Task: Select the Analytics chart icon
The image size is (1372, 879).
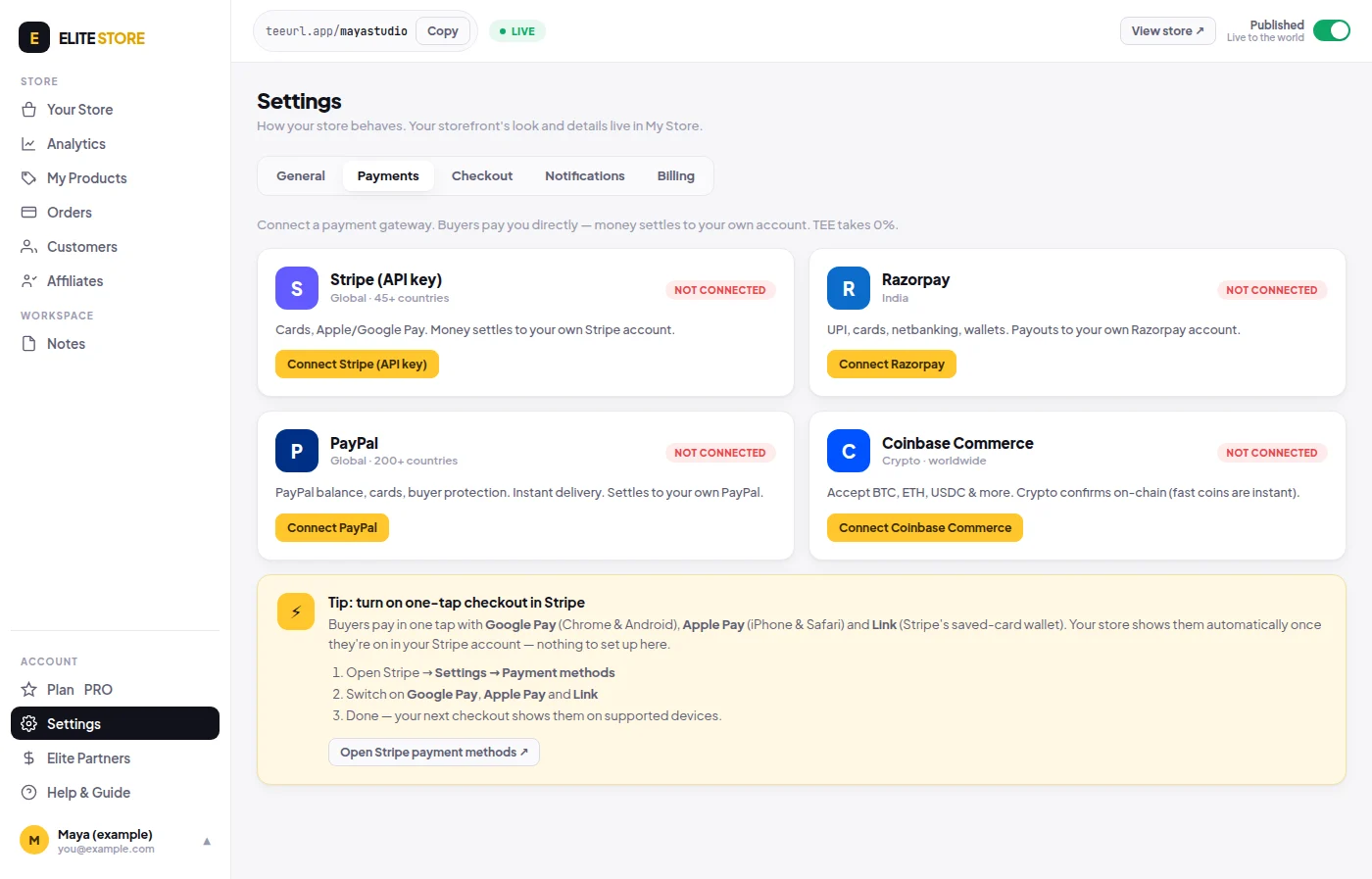Action: 29,144
